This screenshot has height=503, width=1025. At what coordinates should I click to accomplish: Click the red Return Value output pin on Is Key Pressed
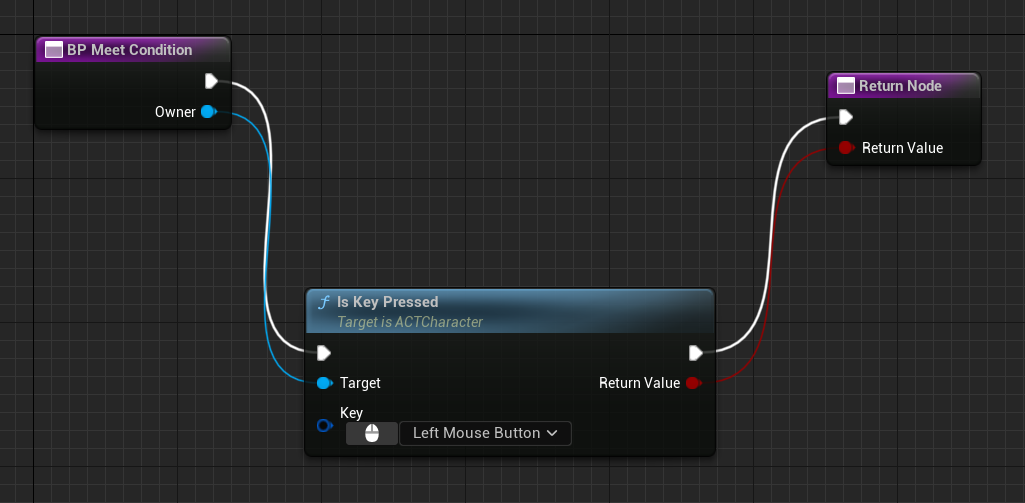coord(693,383)
